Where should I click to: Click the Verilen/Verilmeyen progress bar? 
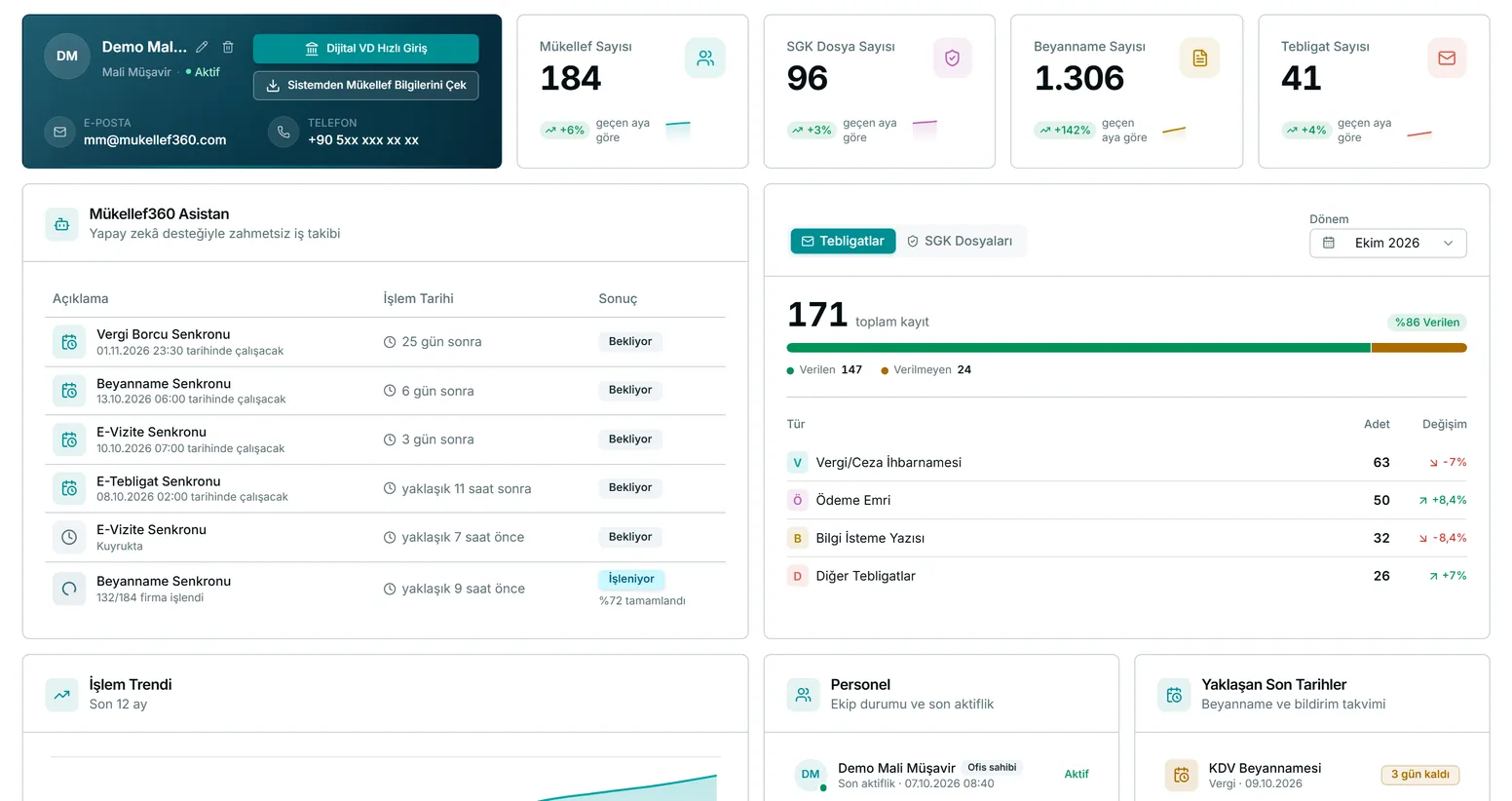tap(1126, 348)
